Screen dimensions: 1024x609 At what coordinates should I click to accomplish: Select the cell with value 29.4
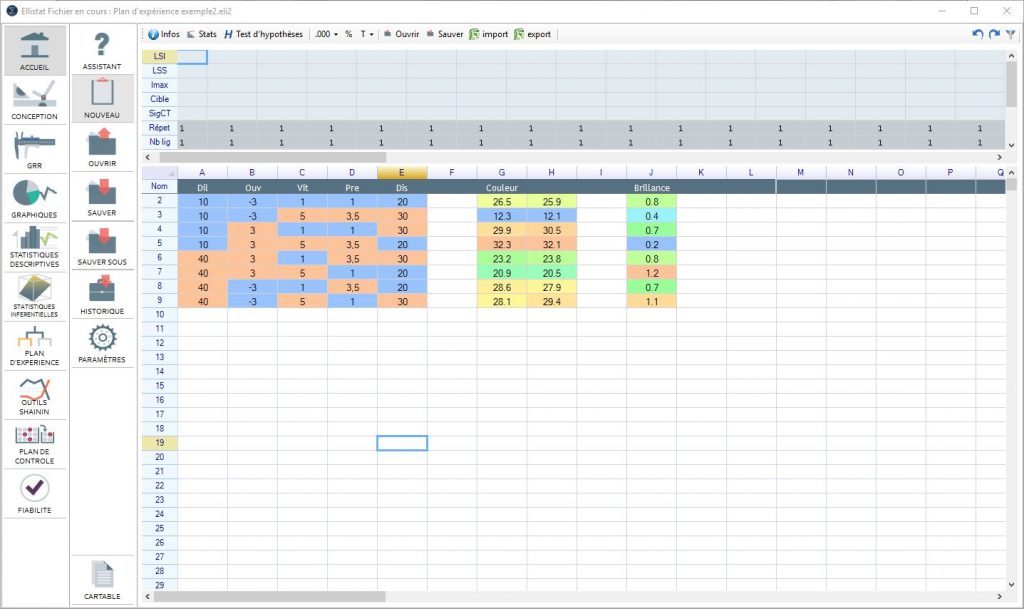pyautogui.click(x=552, y=302)
